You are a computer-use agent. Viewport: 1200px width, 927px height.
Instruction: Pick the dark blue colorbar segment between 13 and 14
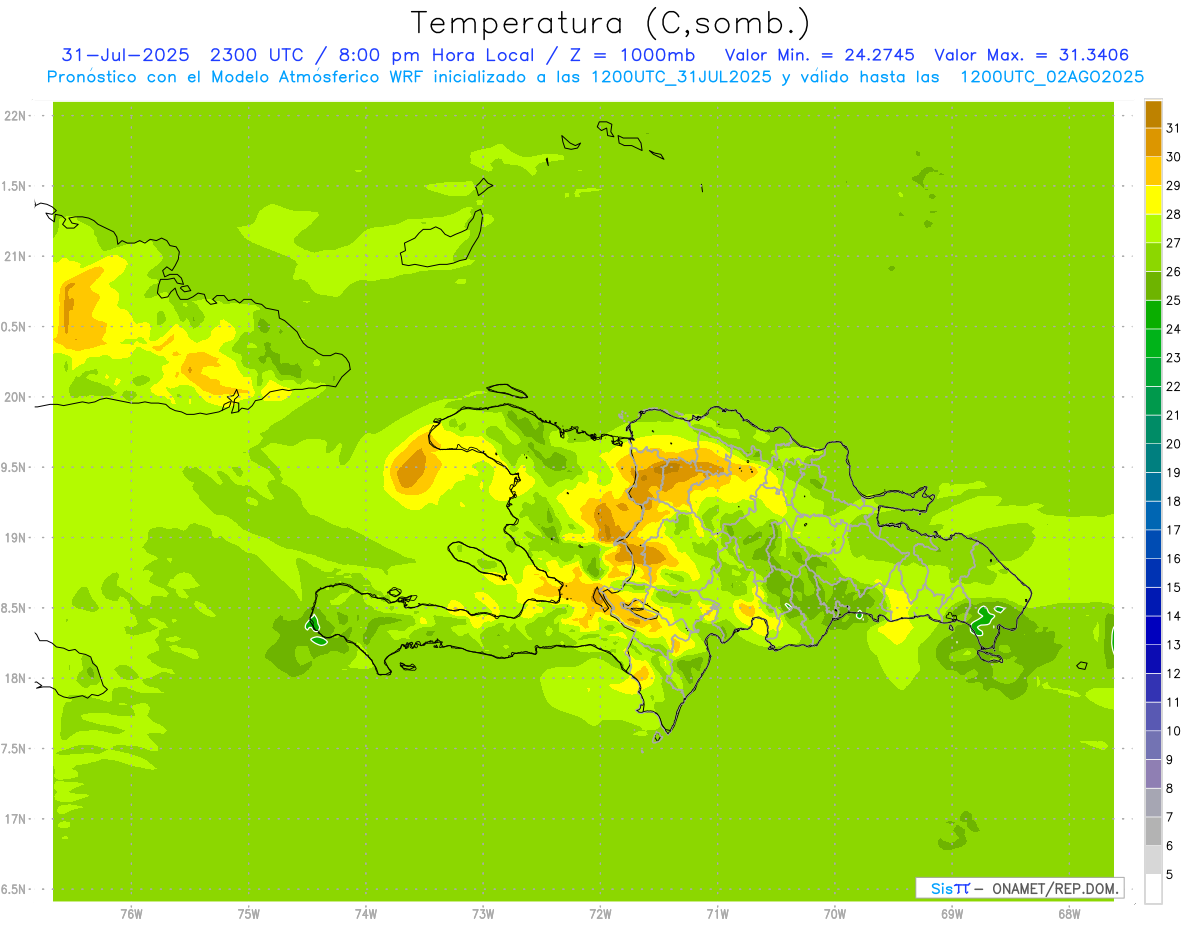coord(1153,630)
